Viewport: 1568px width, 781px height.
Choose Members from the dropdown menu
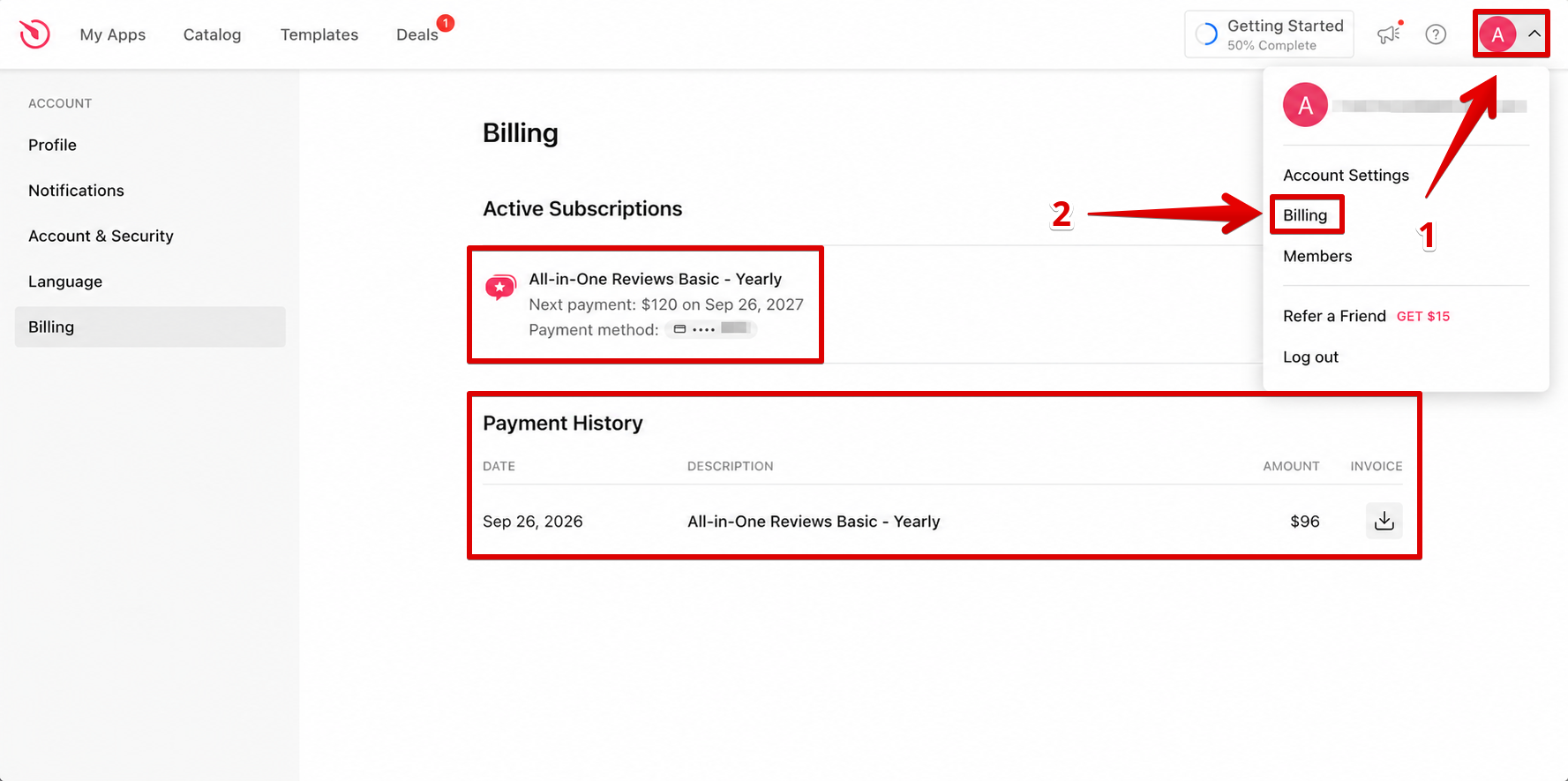pyautogui.click(x=1317, y=256)
